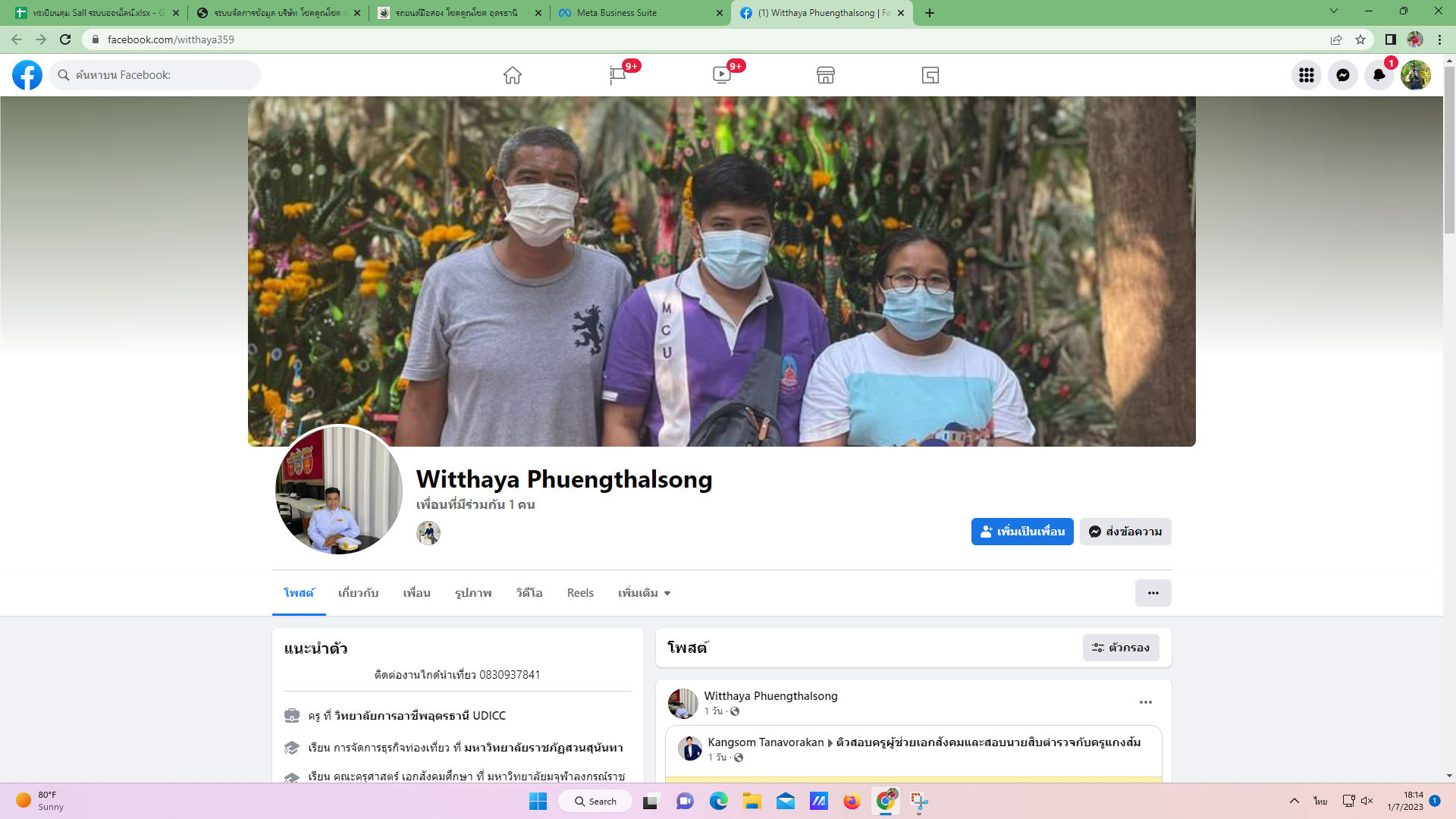Open the Messenger icon in top bar
Image resolution: width=1456 pixels, height=819 pixels.
pyautogui.click(x=1342, y=75)
